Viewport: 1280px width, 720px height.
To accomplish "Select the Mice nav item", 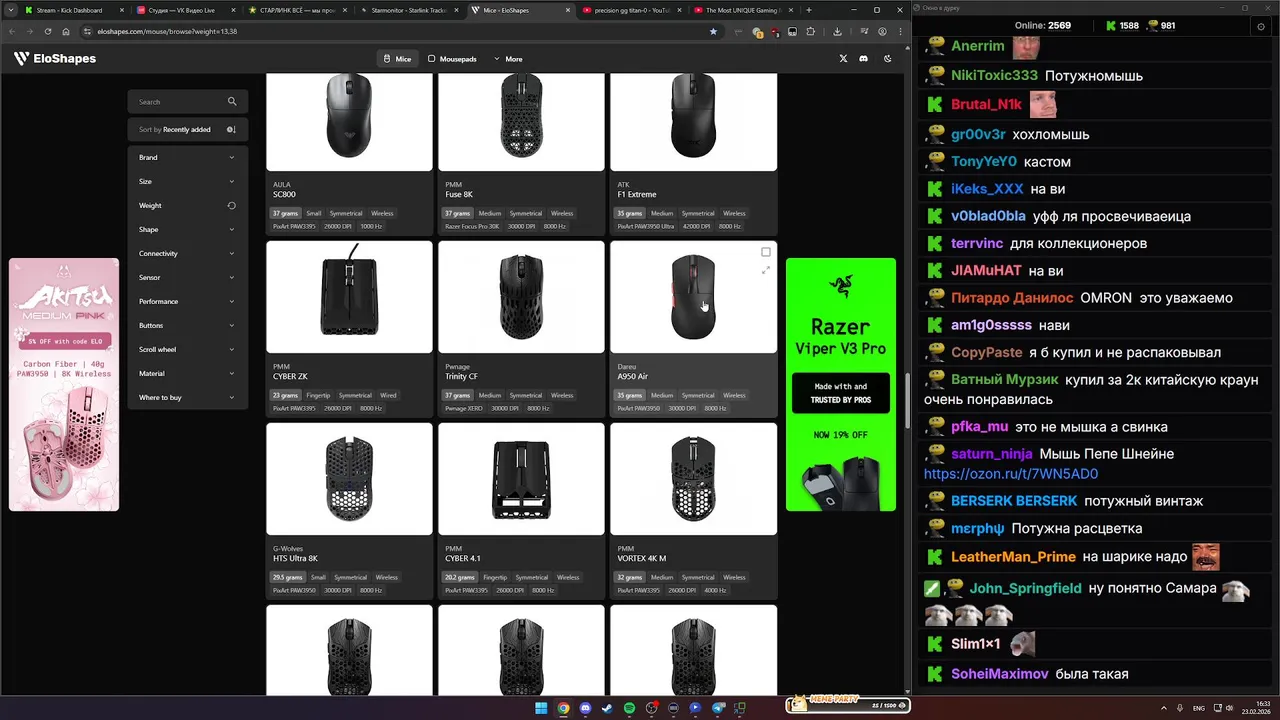I will click(x=397, y=59).
